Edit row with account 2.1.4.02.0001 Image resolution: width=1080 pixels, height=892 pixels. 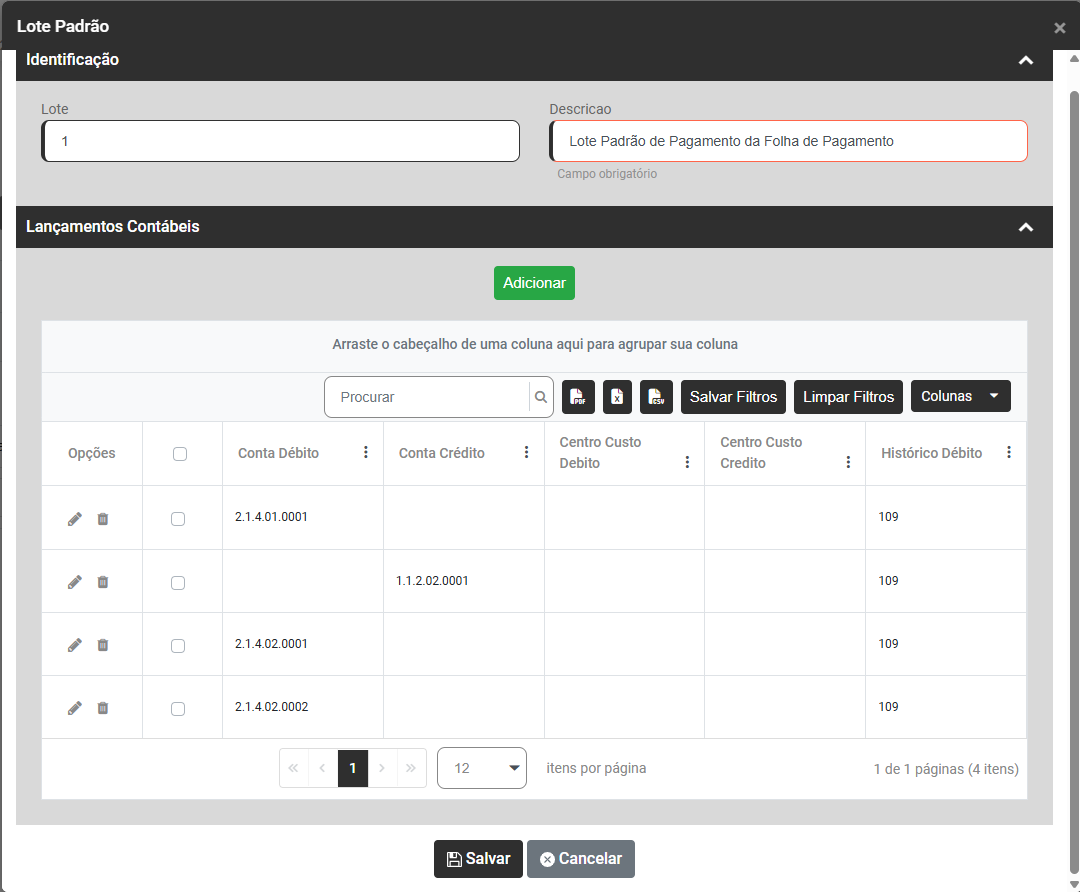coord(74,645)
